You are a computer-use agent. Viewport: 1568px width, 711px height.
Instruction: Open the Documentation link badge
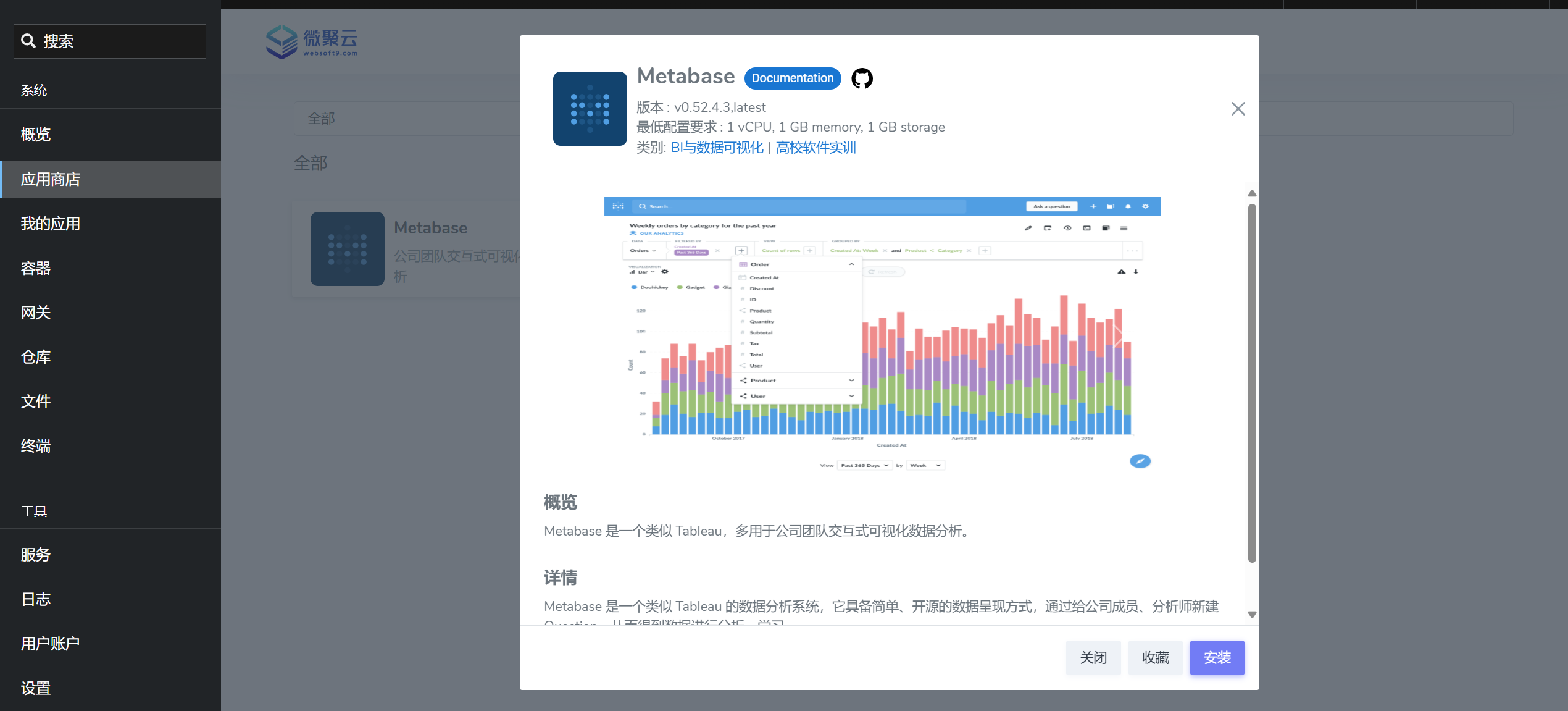[x=792, y=78]
